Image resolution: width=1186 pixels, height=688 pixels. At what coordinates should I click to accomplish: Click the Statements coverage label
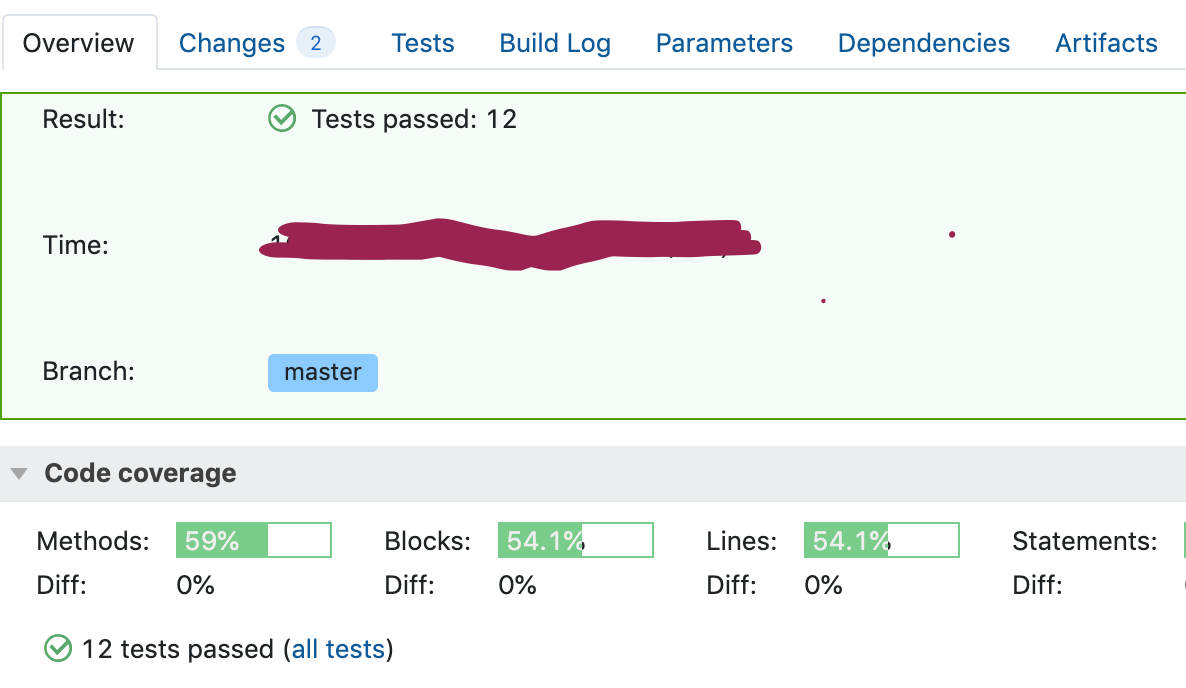pyautogui.click(x=1084, y=540)
